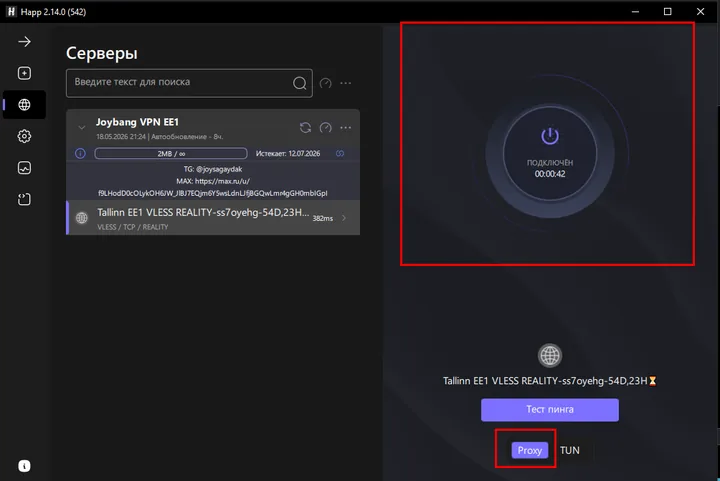Switch to TUN mode
720x481 pixels.
(569, 450)
